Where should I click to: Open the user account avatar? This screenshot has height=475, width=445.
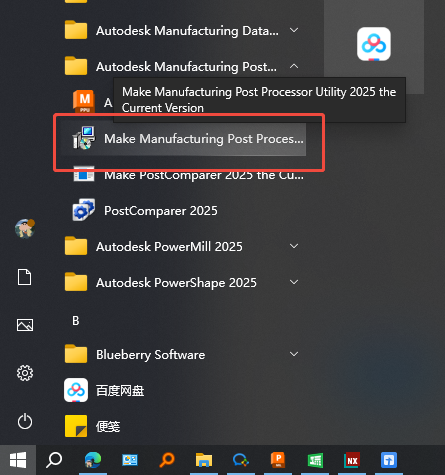(25, 229)
